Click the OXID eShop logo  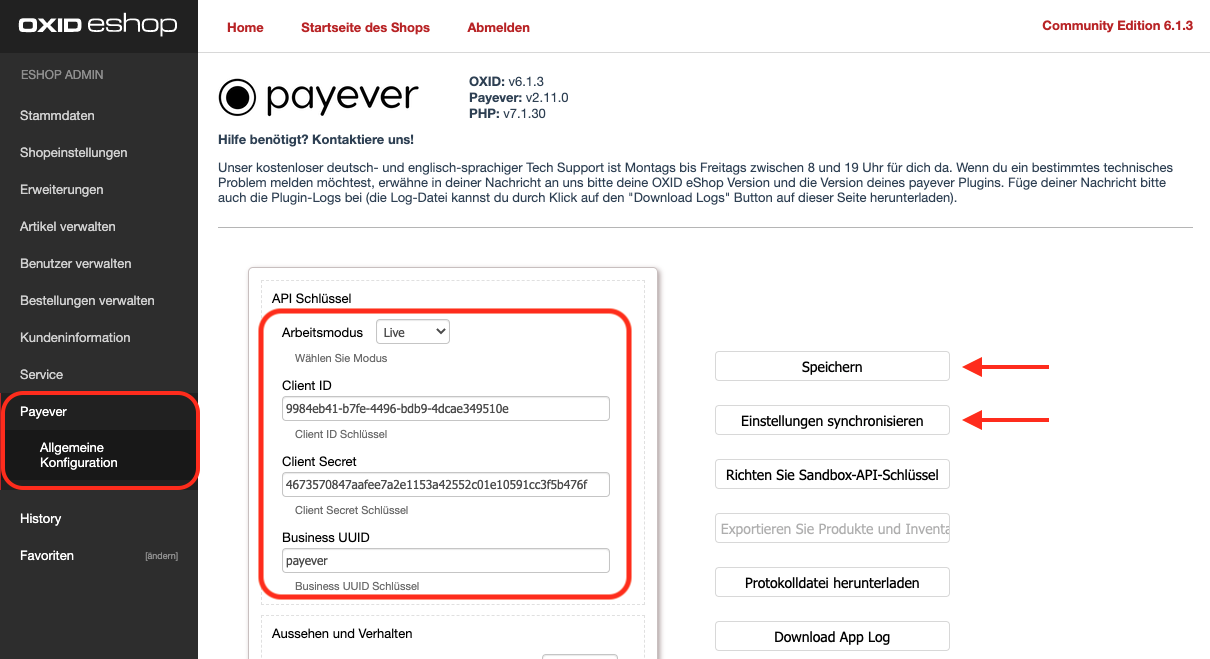tap(98, 26)
